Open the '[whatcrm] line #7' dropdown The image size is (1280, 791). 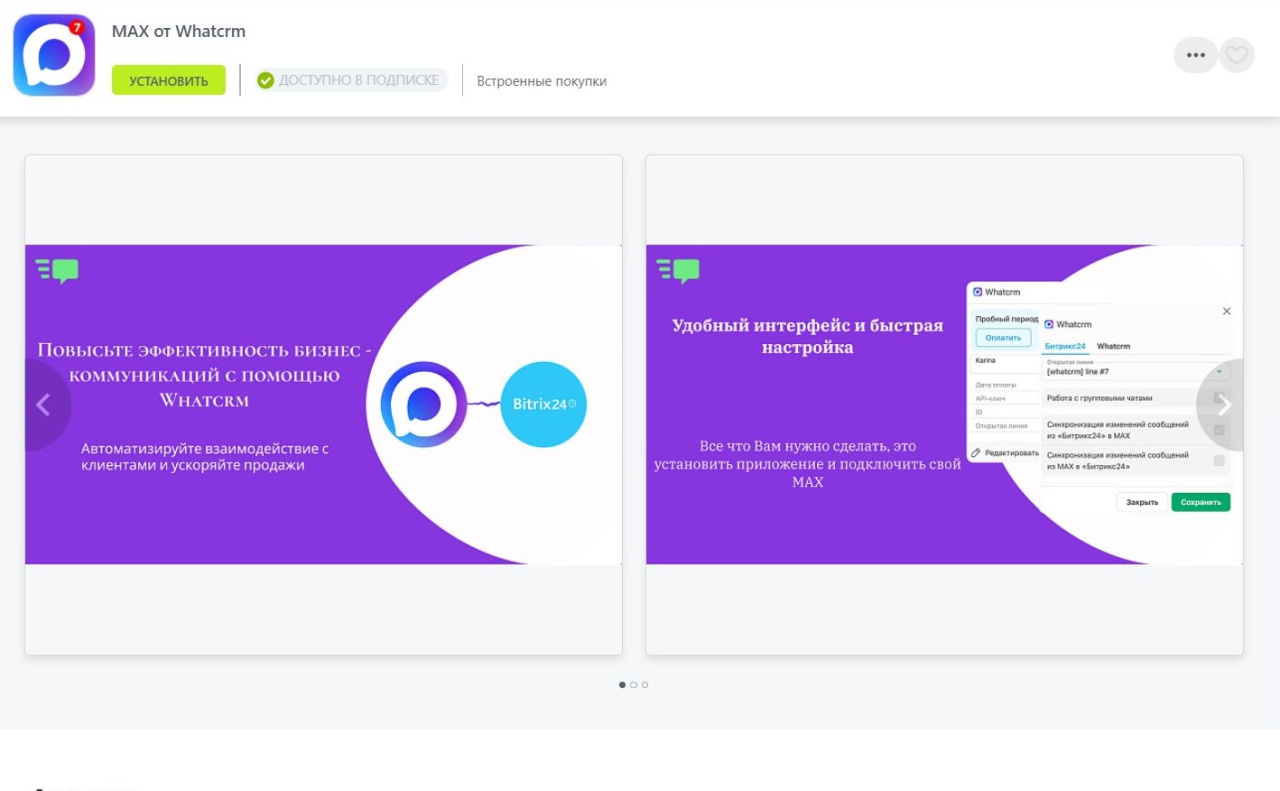coord(1135,371)
